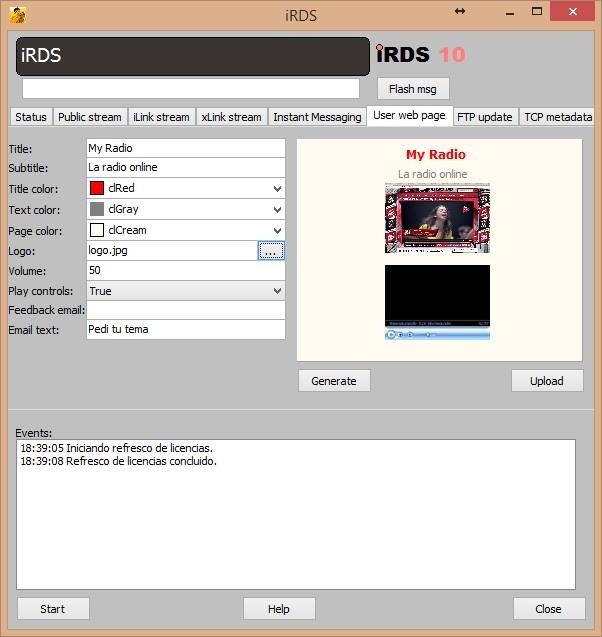Switch to the TCP metadata tab
This screenshot has height=637, width=602.
pos(557,117)
